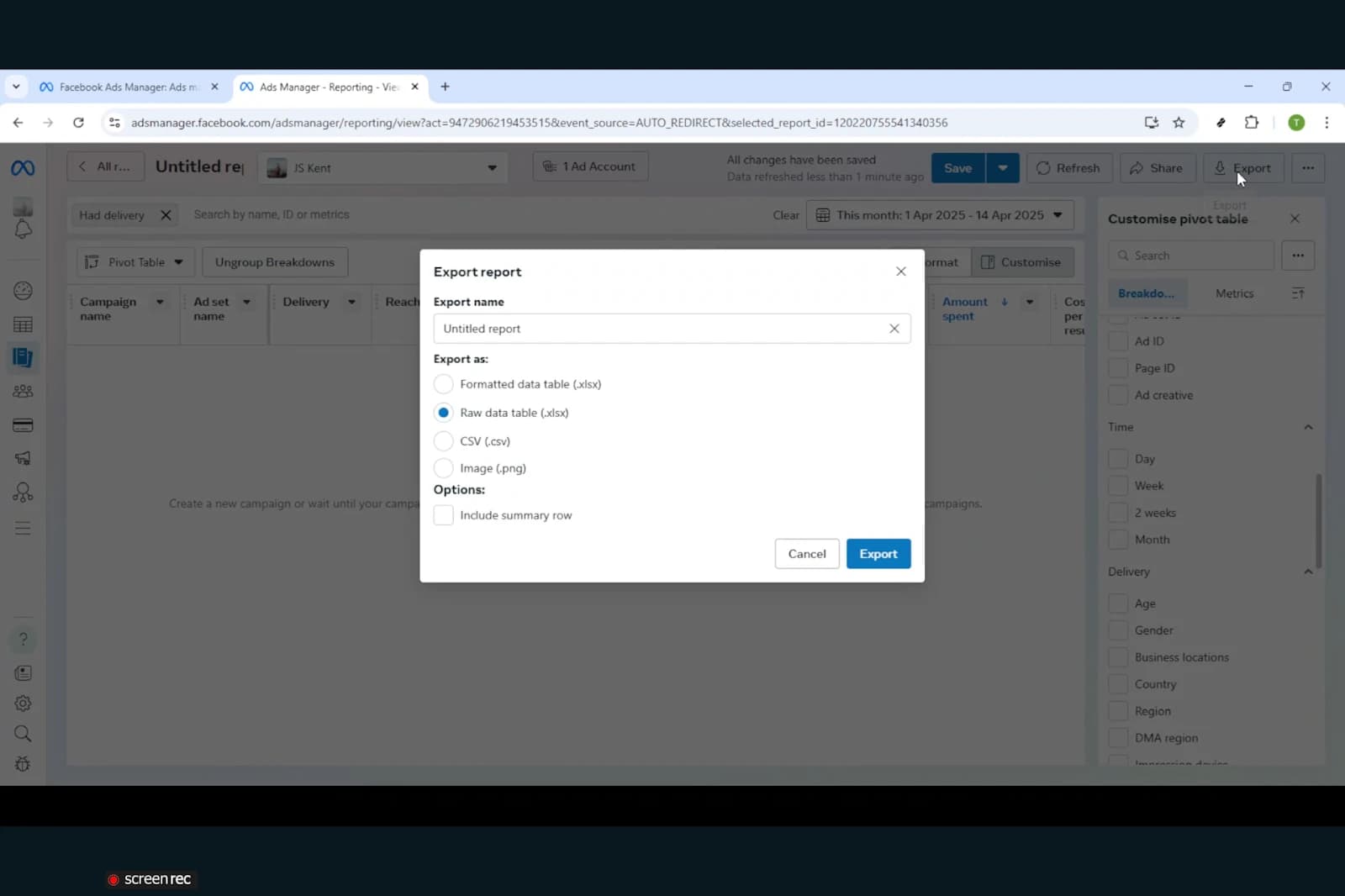Open the settings gear icon in sidebar

click(23, 704)
